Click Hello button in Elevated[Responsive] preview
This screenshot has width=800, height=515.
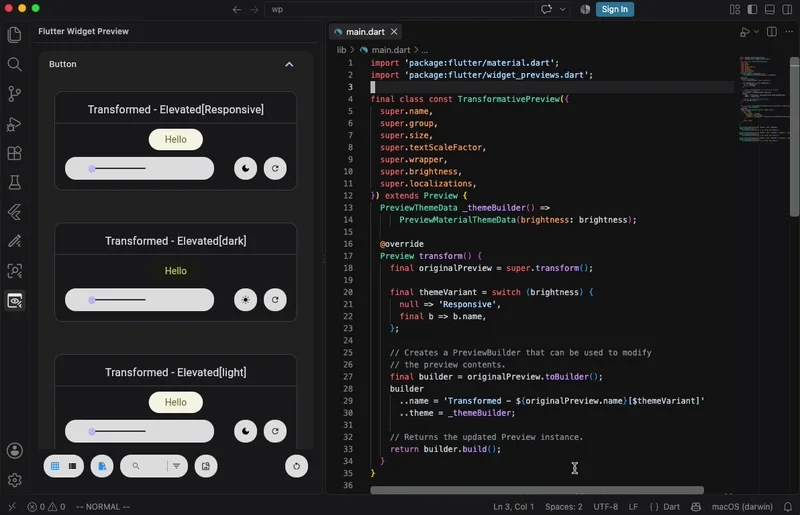tap(176, 139)
